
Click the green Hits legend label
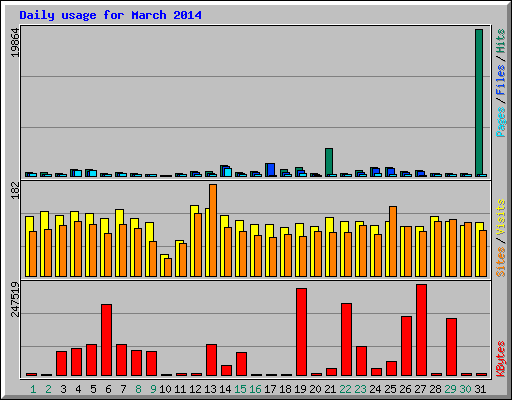coord(501,41)
